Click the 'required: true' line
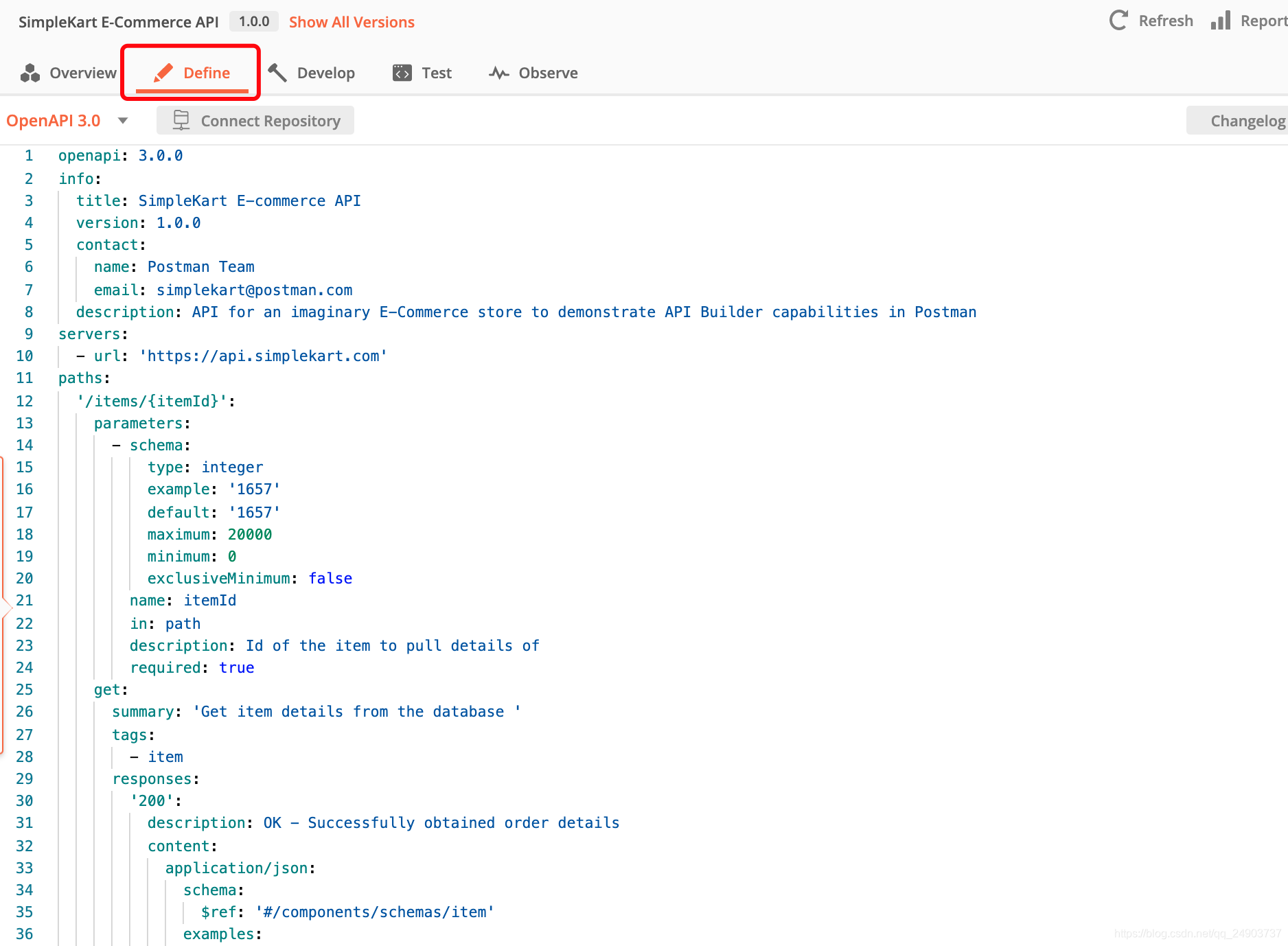This screenshot has width=1288, height=946. 192,667
